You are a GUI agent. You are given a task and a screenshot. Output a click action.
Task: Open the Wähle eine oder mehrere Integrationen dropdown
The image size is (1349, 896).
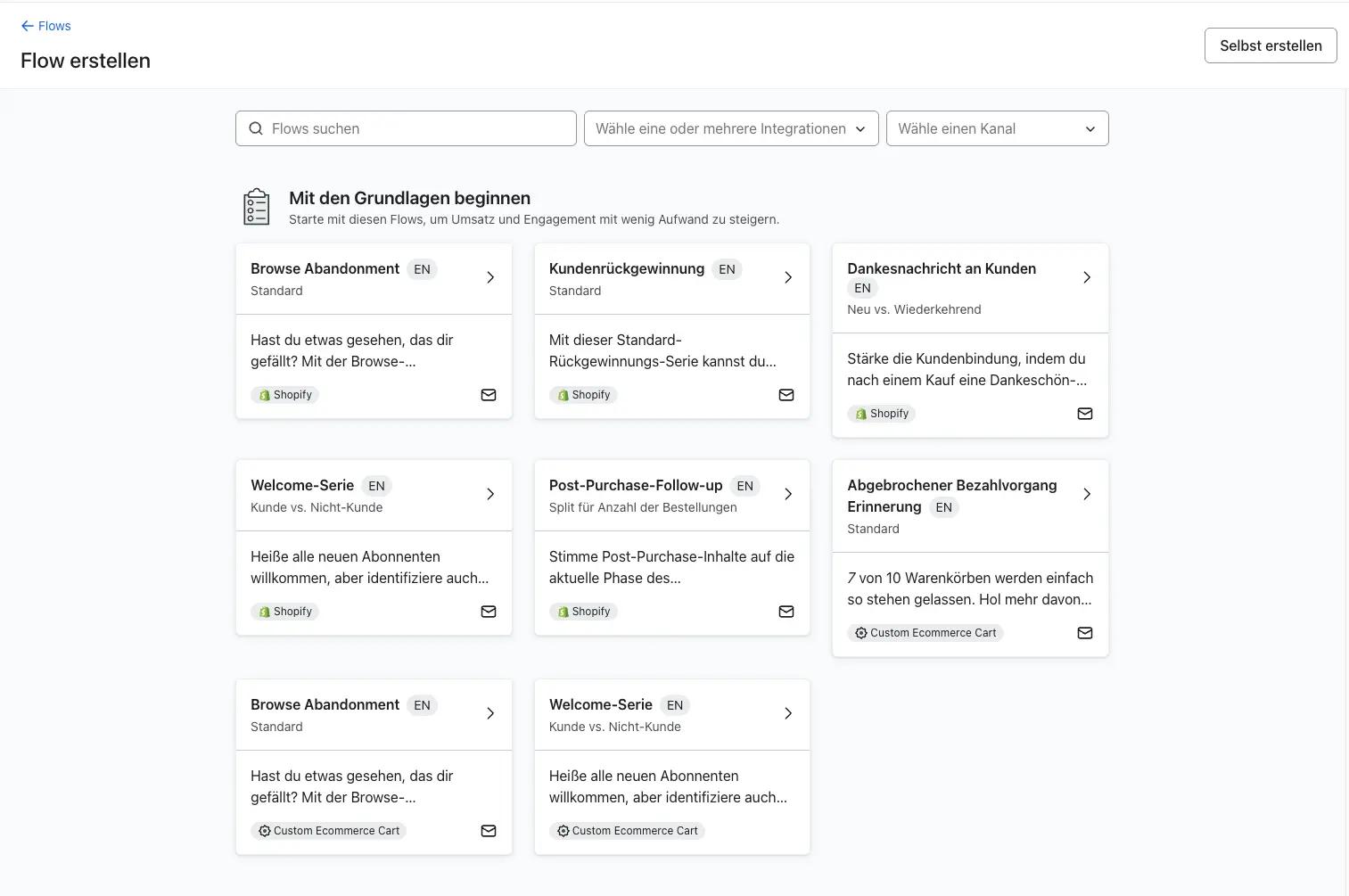(x=730, y=128)
